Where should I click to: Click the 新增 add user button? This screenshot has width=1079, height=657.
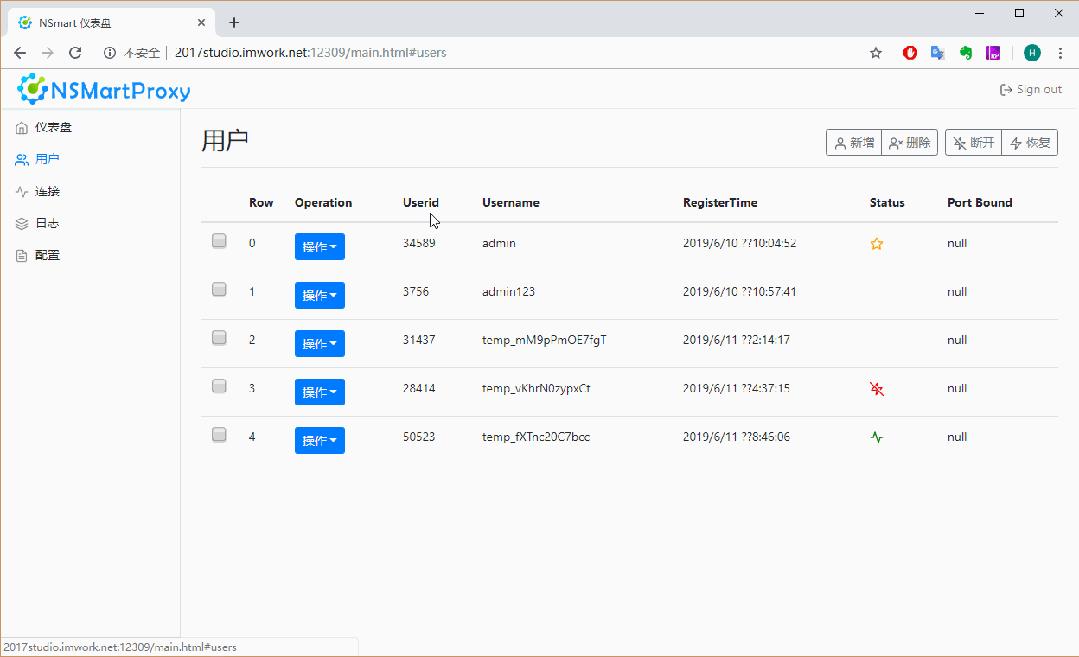tap(853, 142)
